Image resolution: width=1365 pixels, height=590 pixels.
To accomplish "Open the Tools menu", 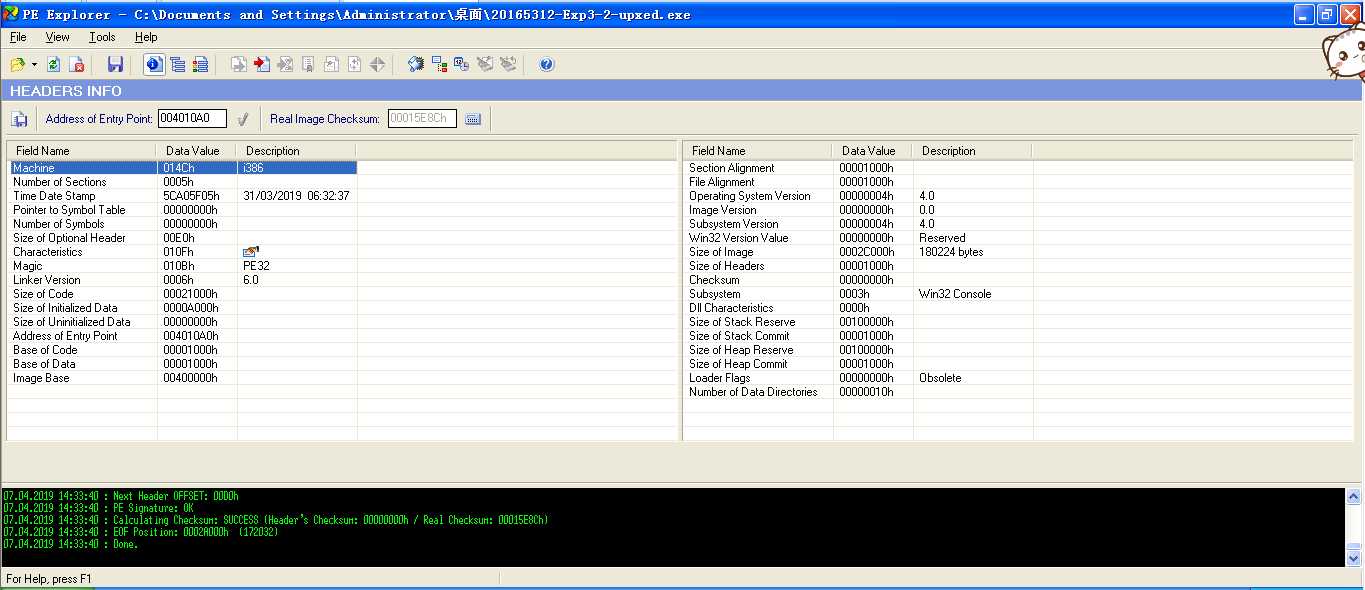I will point(102,37).
